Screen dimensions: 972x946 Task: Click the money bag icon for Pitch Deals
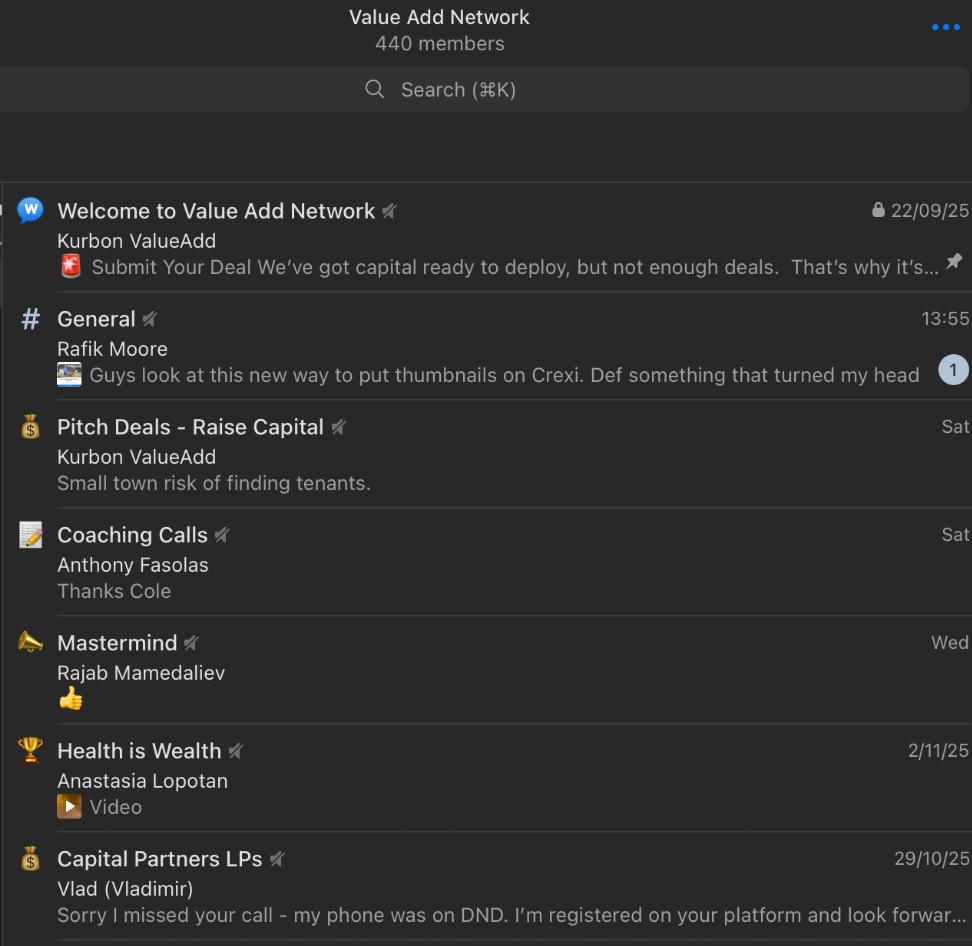pos(30,427)
